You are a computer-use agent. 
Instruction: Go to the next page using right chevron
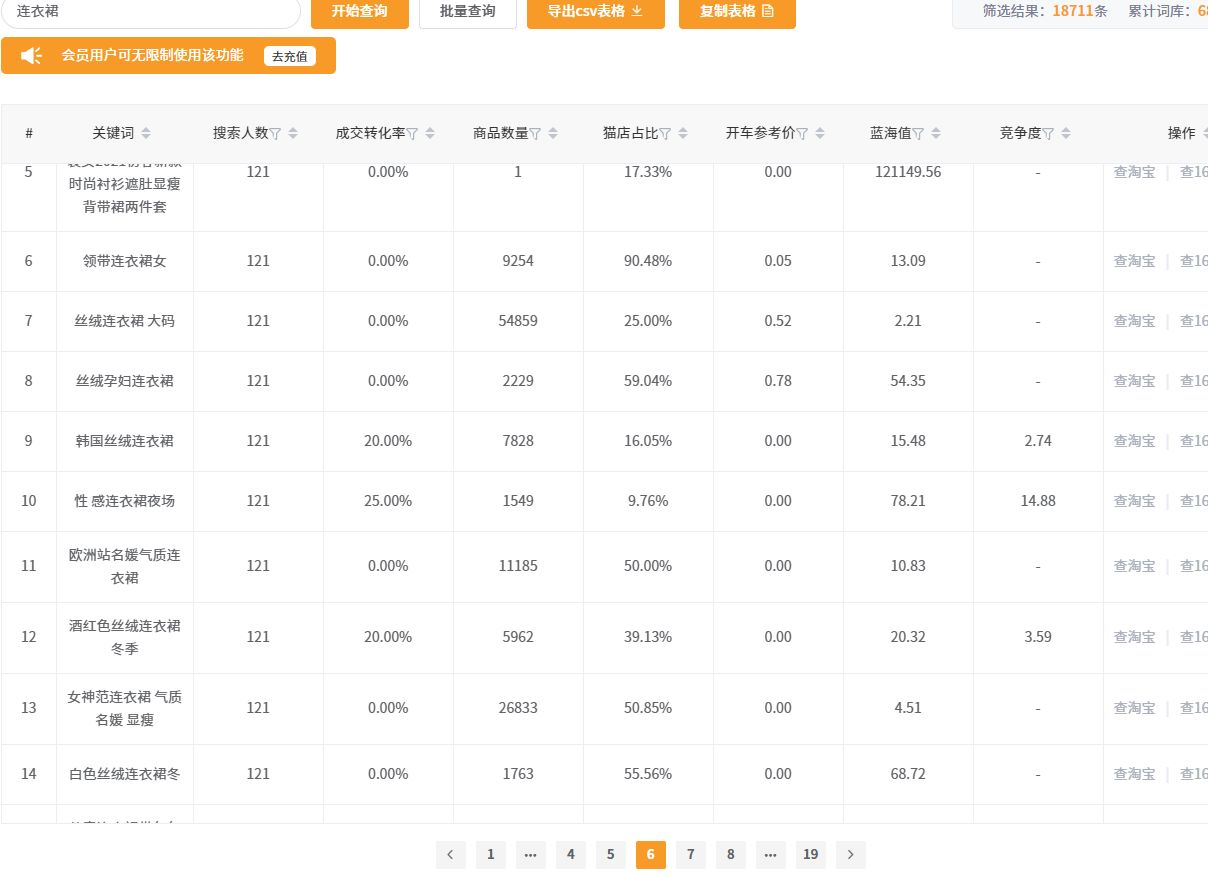pyautogui.click(x=850, y=854)
